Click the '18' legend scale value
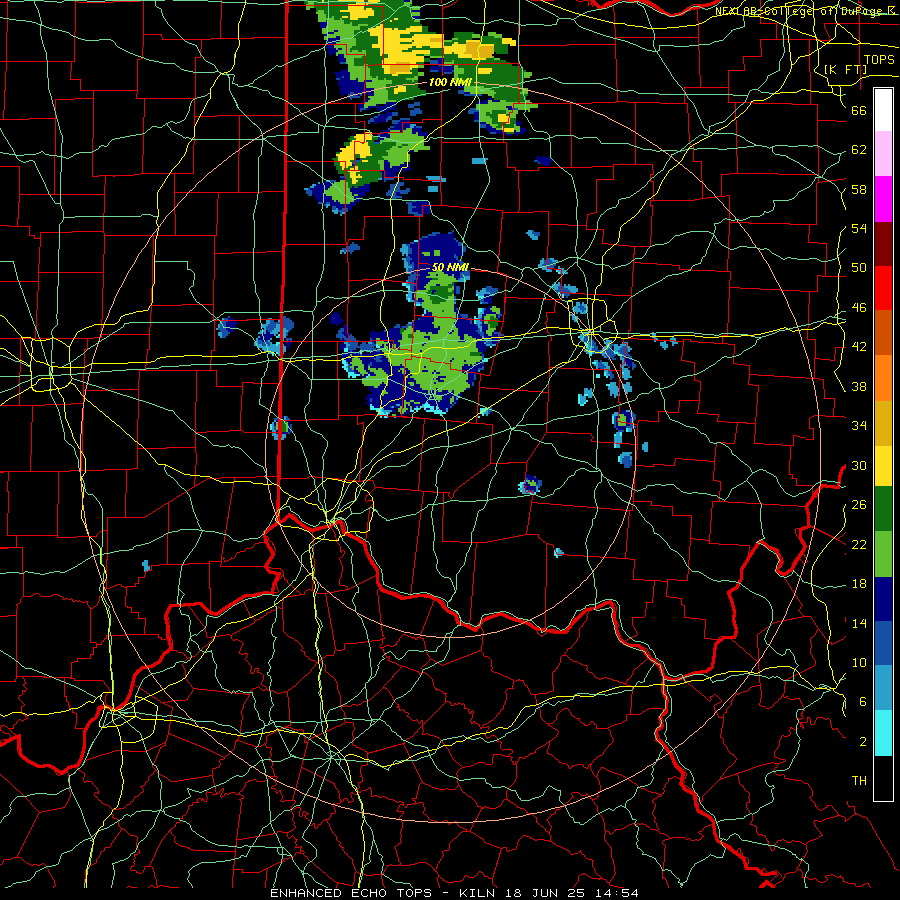 click(x=859, y=584)
